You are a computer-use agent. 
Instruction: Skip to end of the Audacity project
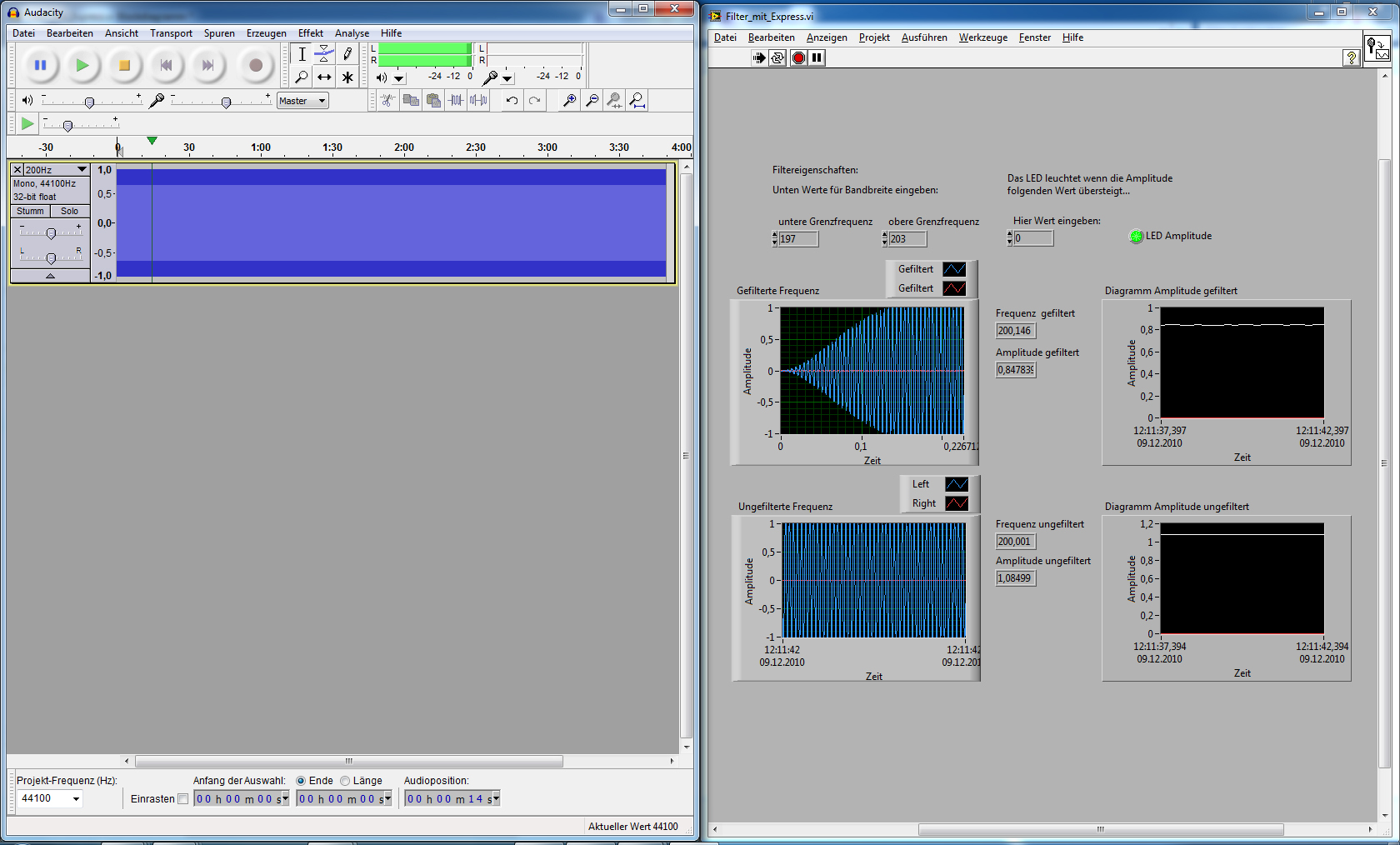coord(208,65)
